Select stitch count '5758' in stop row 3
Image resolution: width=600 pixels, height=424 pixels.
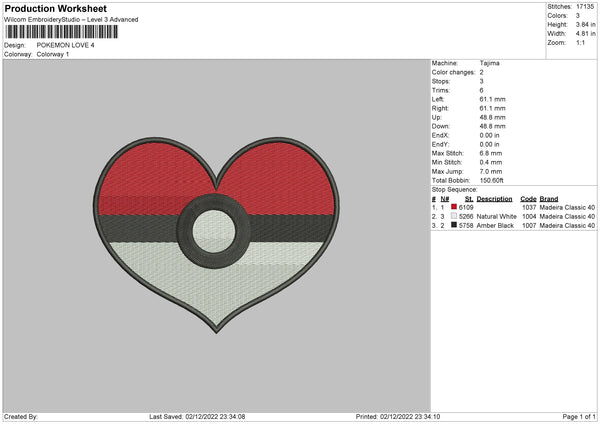point(466,226)
